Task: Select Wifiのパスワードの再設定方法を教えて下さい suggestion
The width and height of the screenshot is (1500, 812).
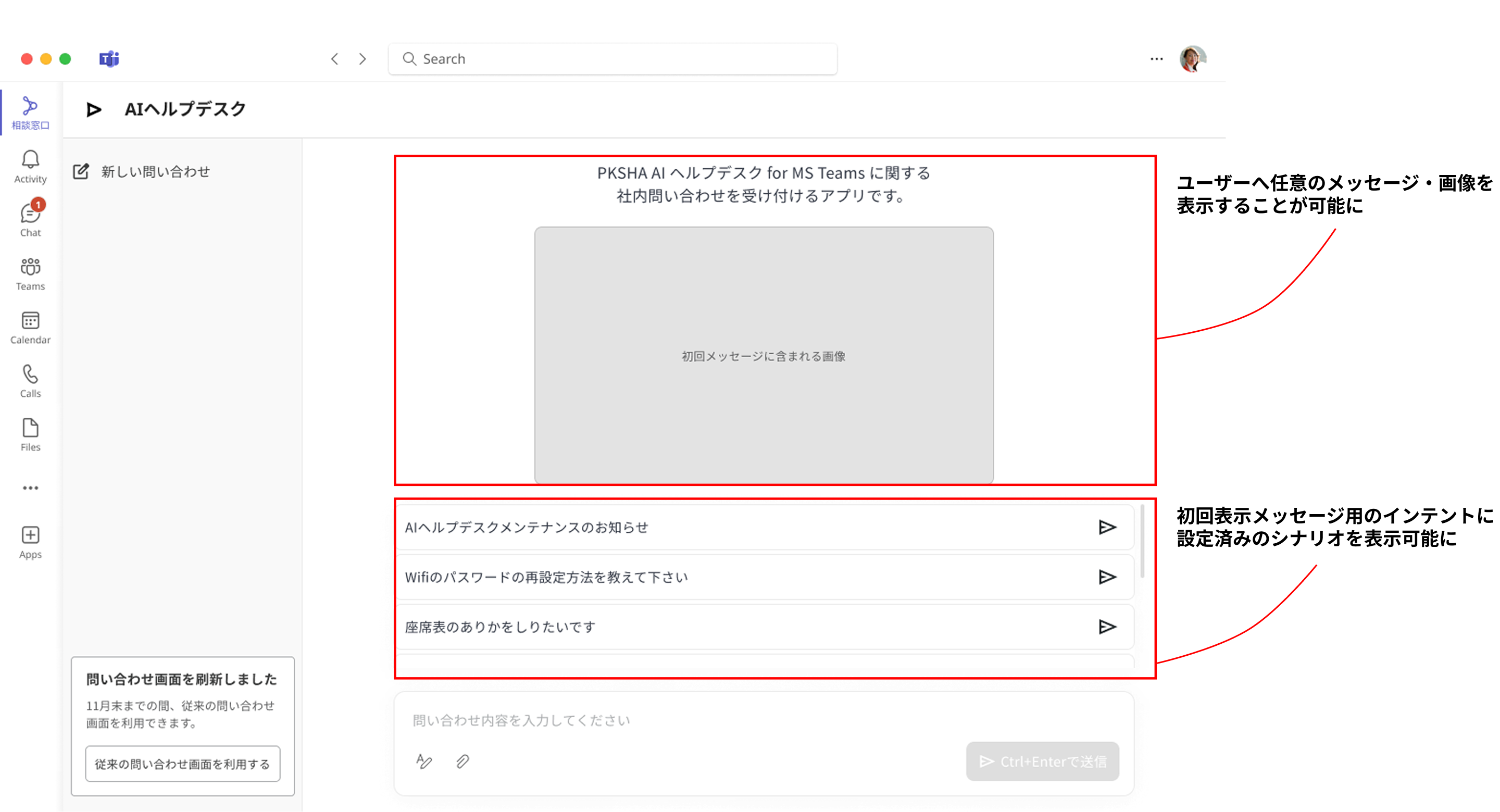Action: 765,577
